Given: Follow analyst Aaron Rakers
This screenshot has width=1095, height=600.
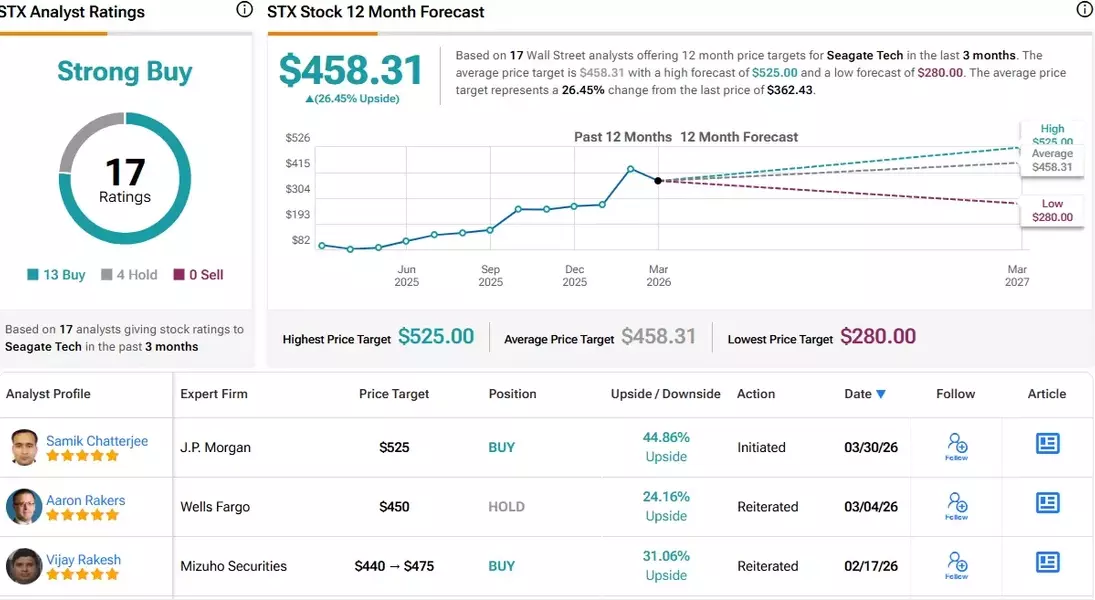Looking at the screenshot, I should pyautogui.click(x=956, y=505).
